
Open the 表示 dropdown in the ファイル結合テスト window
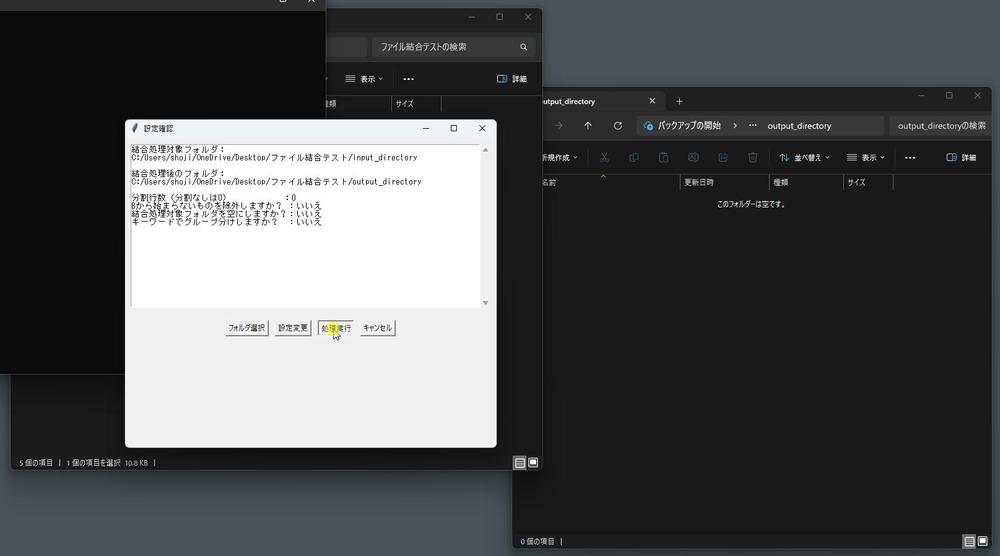[x=364, y=79]
